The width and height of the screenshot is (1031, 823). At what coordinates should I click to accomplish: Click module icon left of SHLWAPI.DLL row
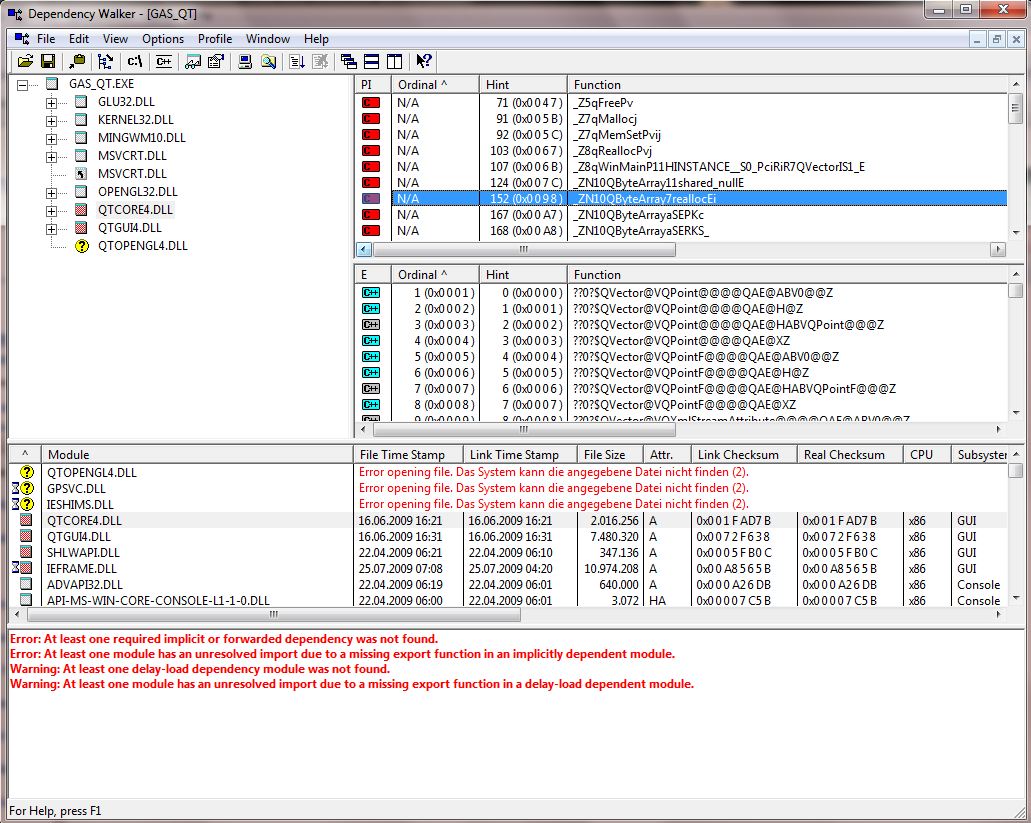(x=26, y=553)
